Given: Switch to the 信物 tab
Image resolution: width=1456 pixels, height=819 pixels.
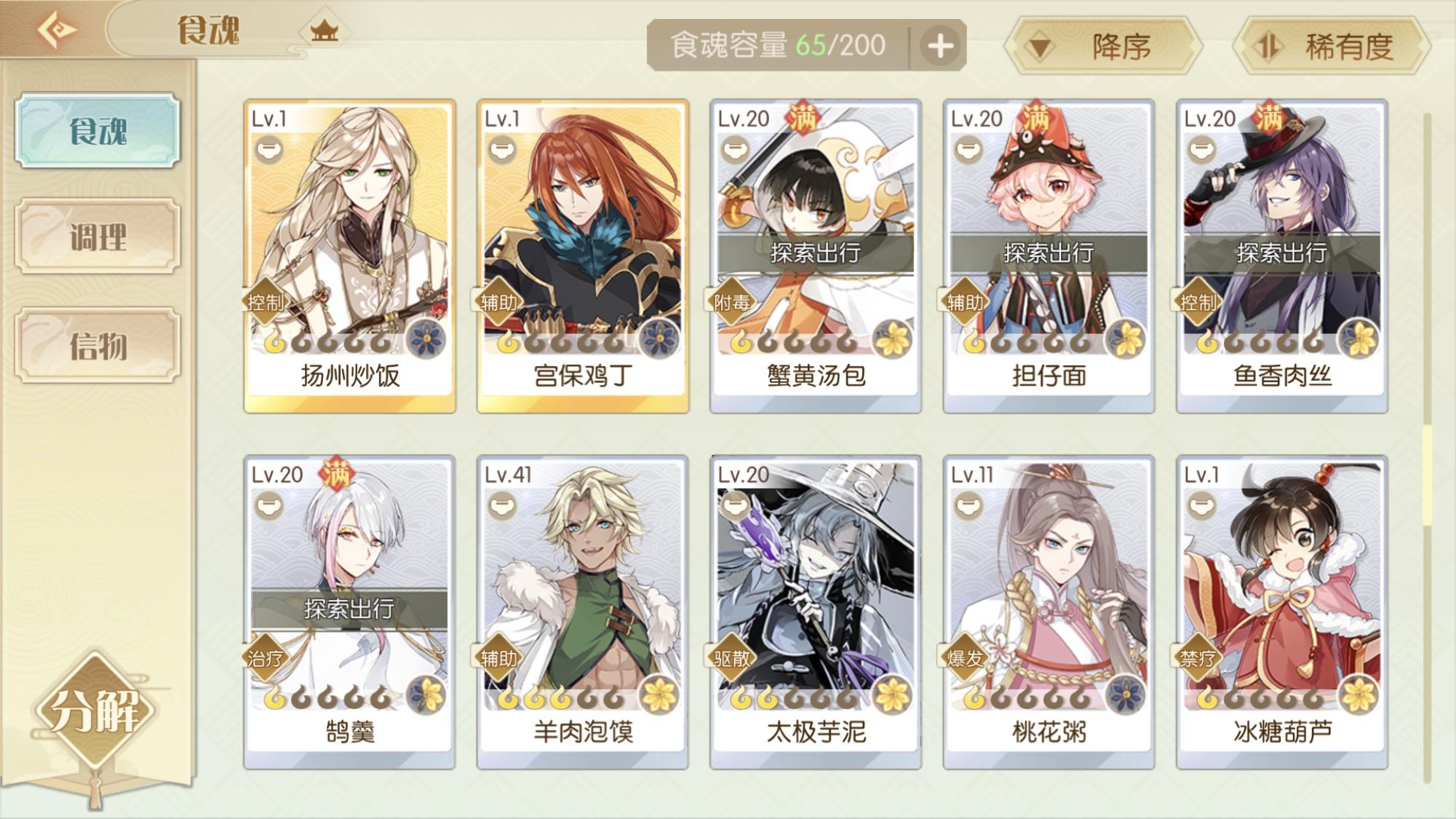Looking at the screenshot, I should (98, 345).
